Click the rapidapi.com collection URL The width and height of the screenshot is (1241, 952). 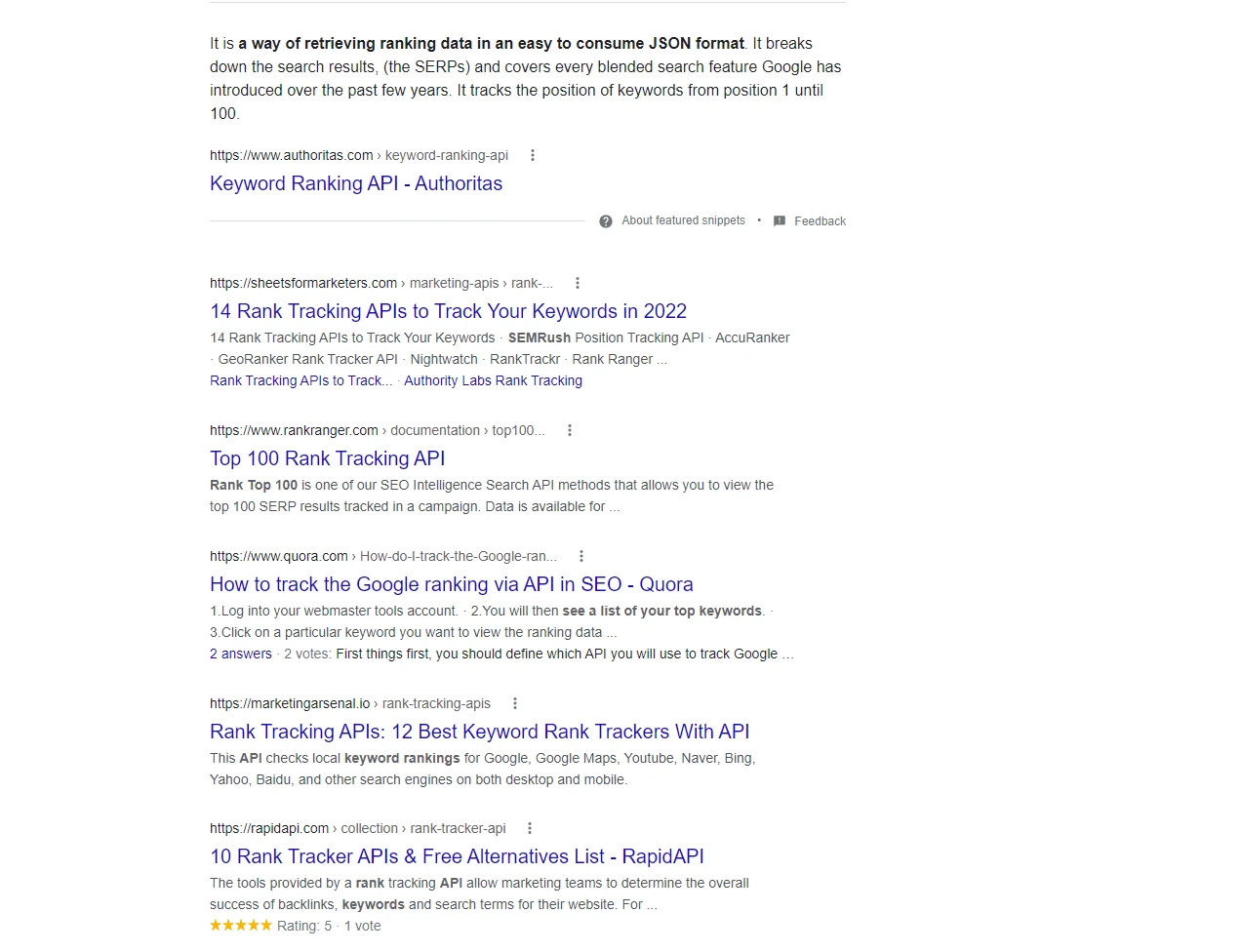358,828
